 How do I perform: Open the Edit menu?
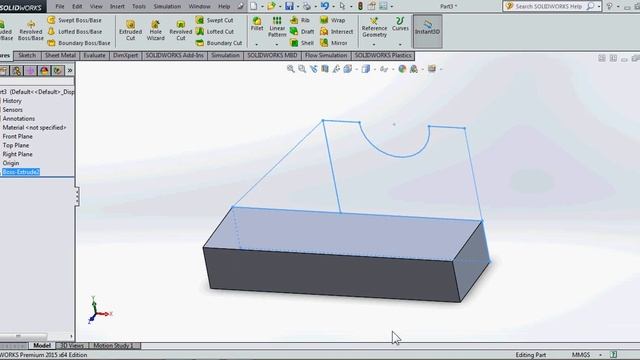coord(77,6)
